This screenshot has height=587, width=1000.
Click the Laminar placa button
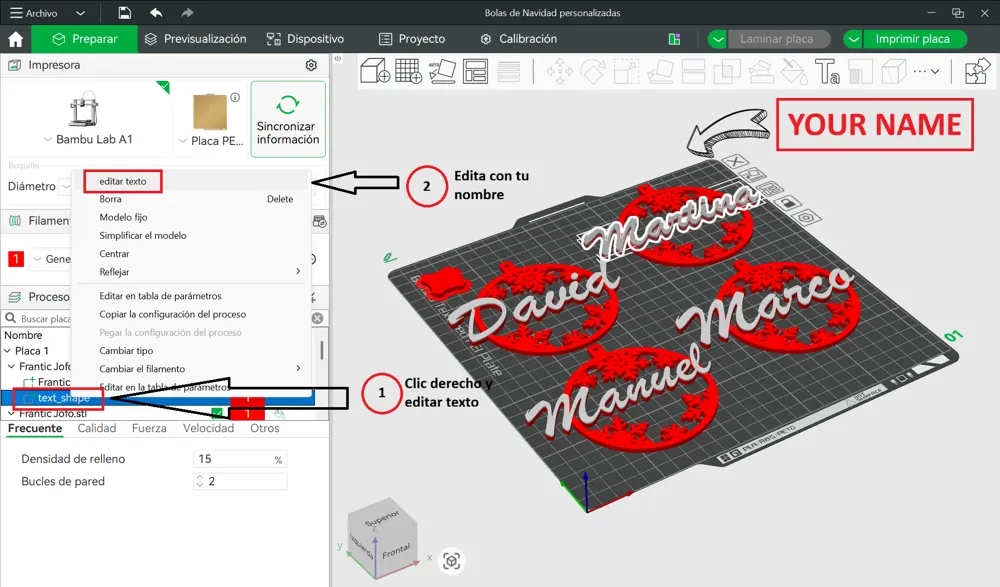click(777, 40)
